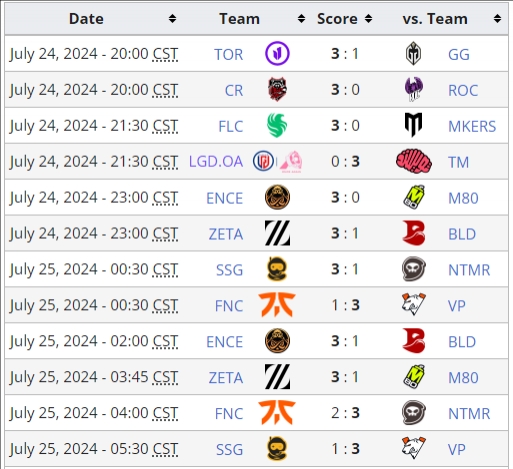Open the MKERS team link
This screenshot has height=469, width=513.
(472, 126)
